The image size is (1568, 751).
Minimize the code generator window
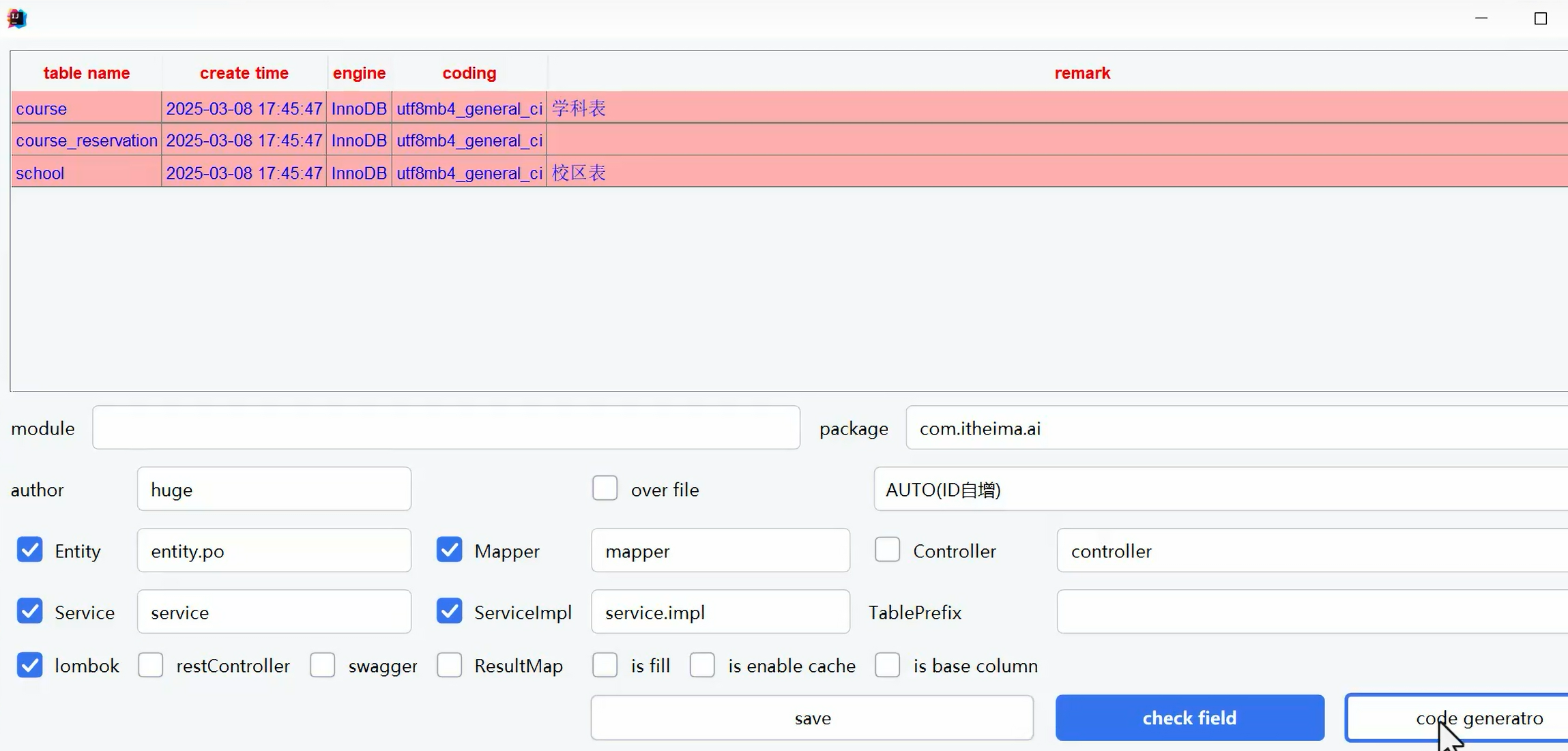click(x=1481, y=19)
